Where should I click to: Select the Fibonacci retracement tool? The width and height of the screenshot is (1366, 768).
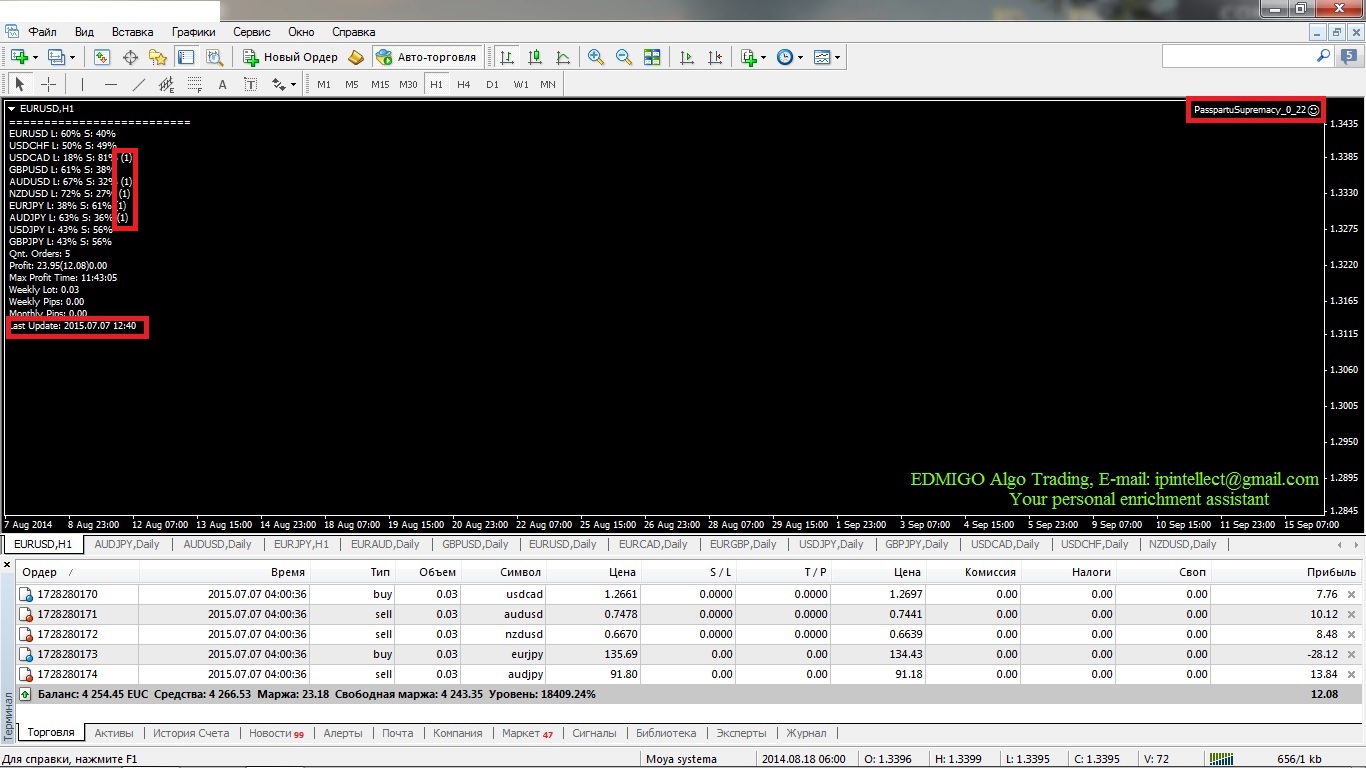[194, 84]
